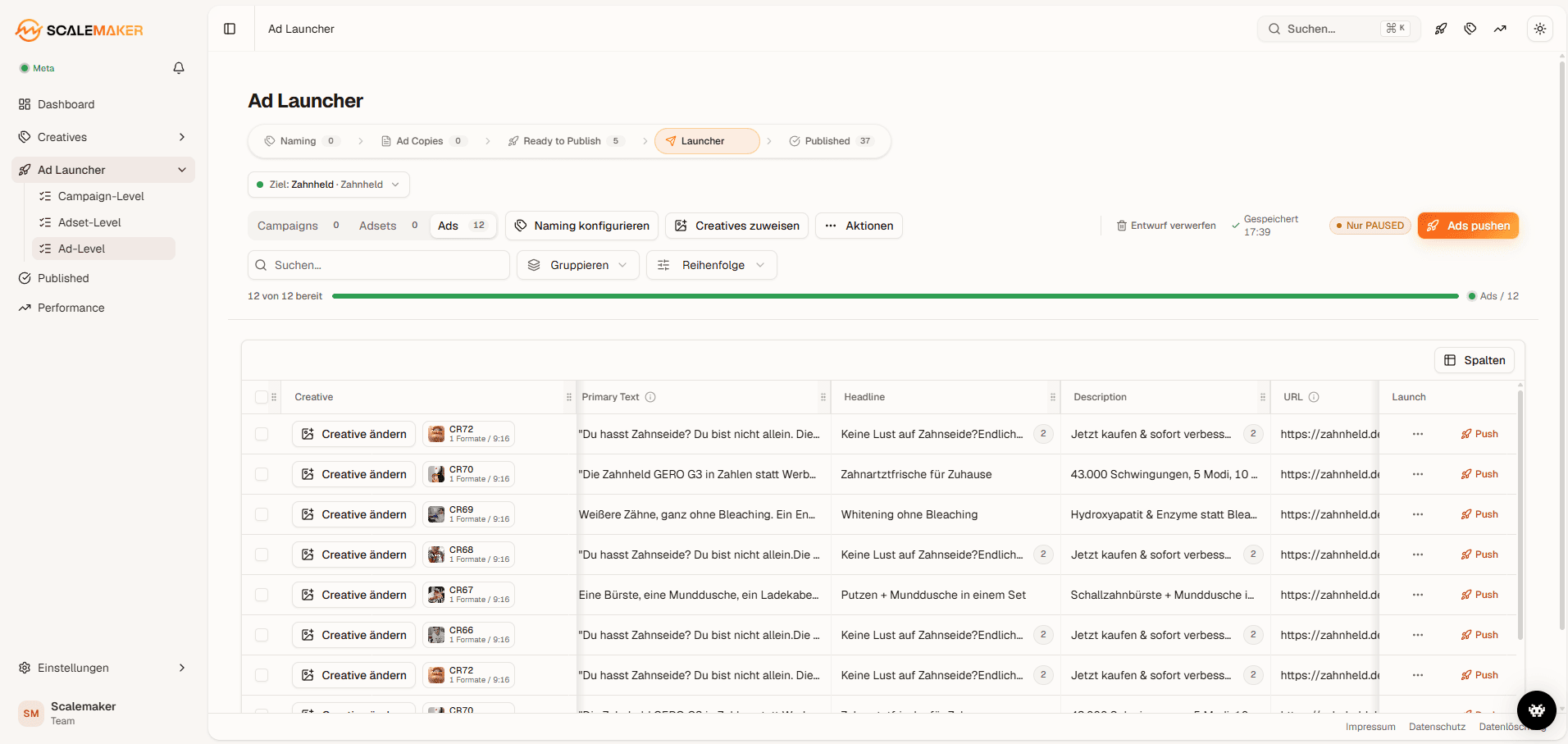Screen dimensions: 1568x744
Task: Switch to the Campaigns tab
Action: [x=299, y=226]
